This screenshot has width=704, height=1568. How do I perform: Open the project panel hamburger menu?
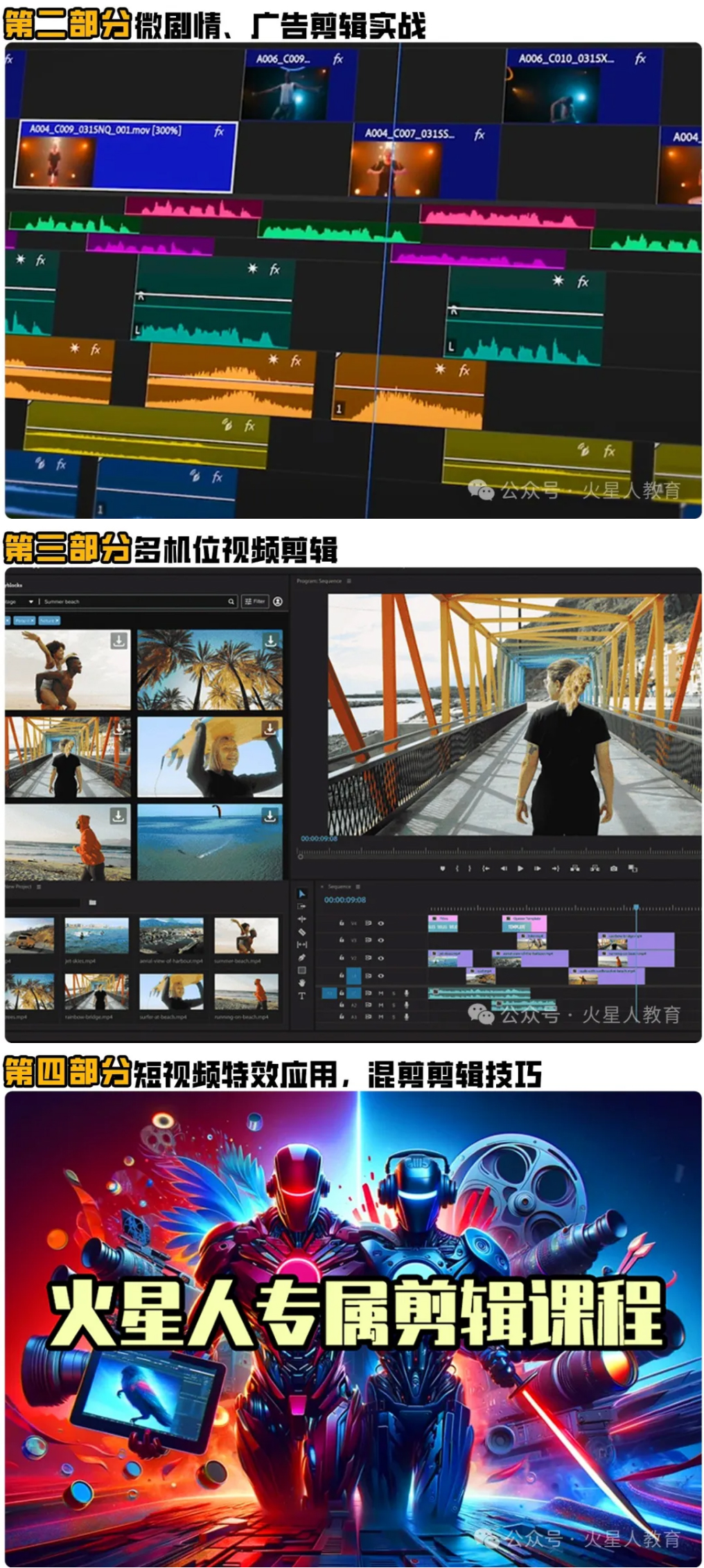tap(39, 887)
